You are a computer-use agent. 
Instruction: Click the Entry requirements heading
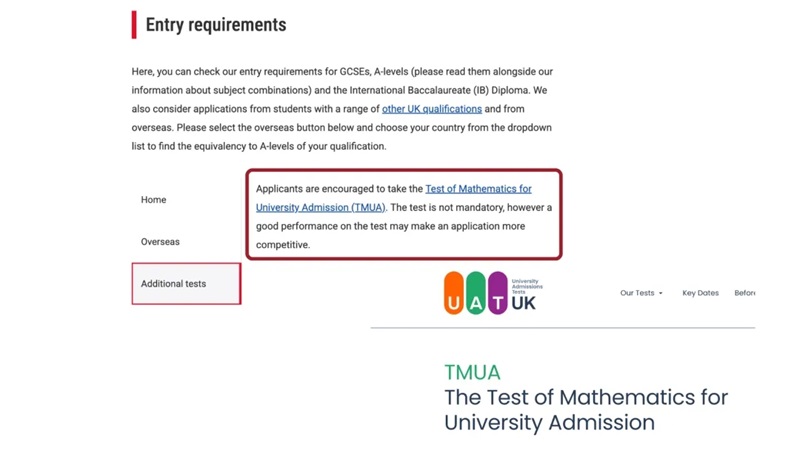[x=216, y=25]
